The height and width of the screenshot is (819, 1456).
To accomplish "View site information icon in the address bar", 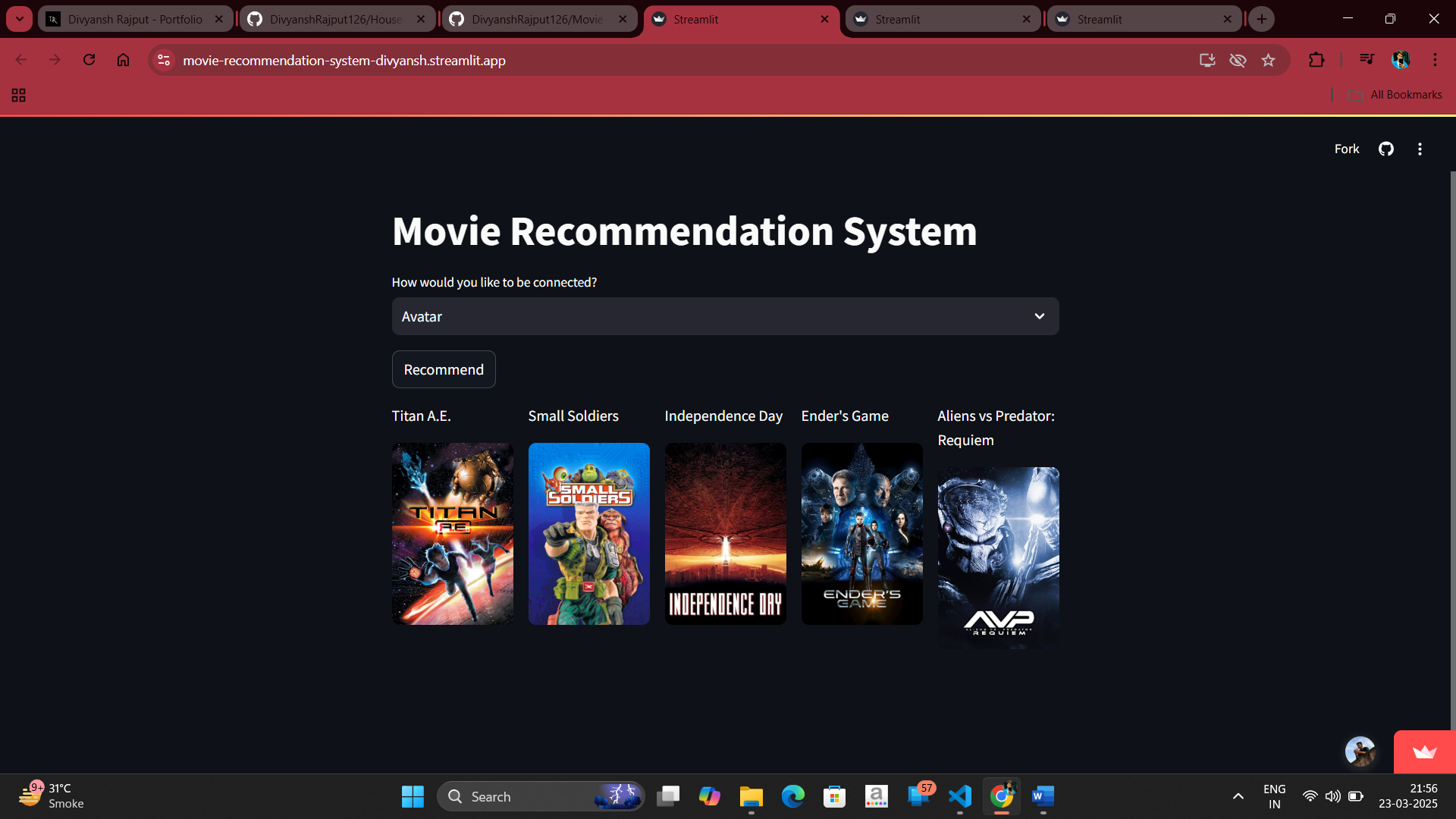I will pyautogui.click(x=164, y=60).
